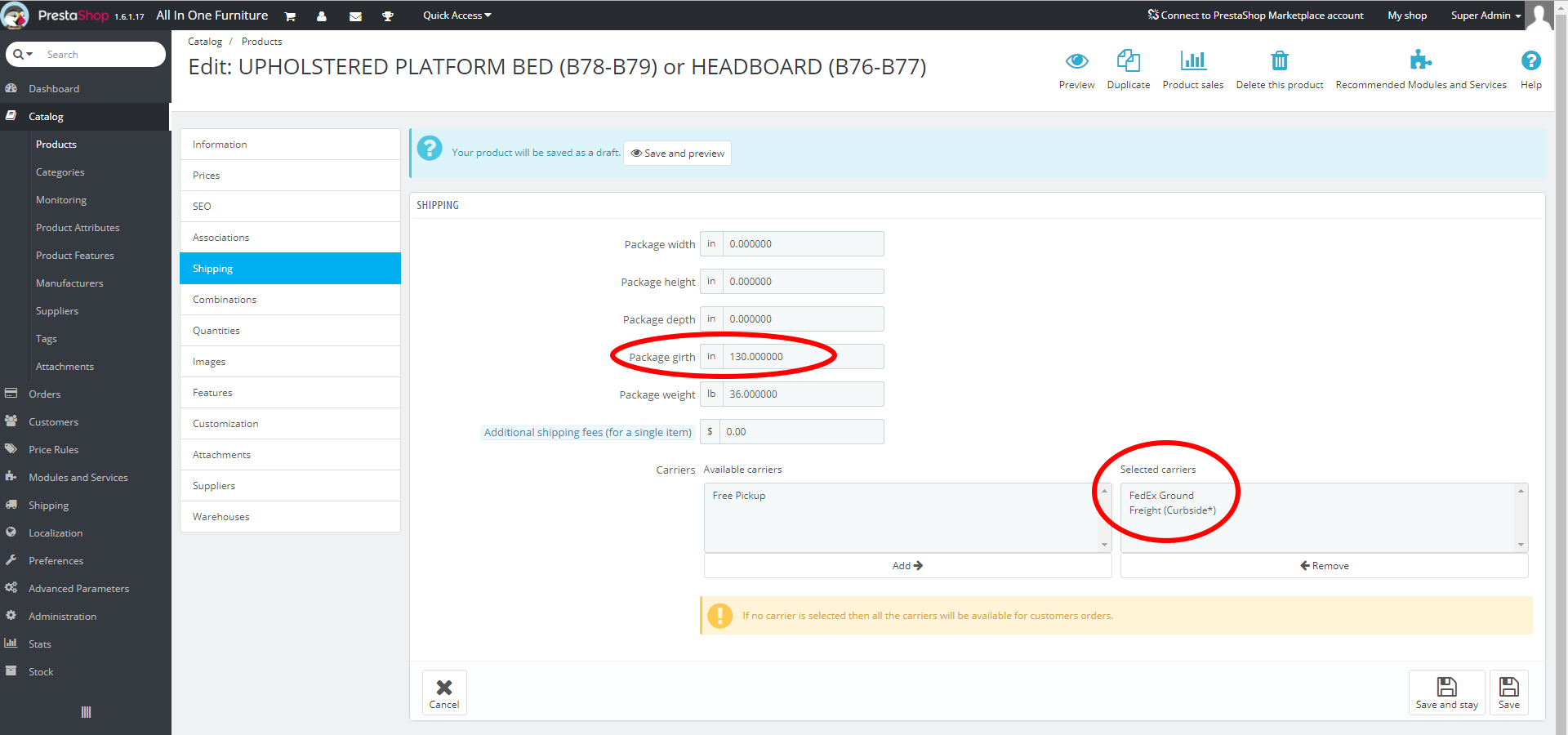Open the Customization tab

[290, 424]
